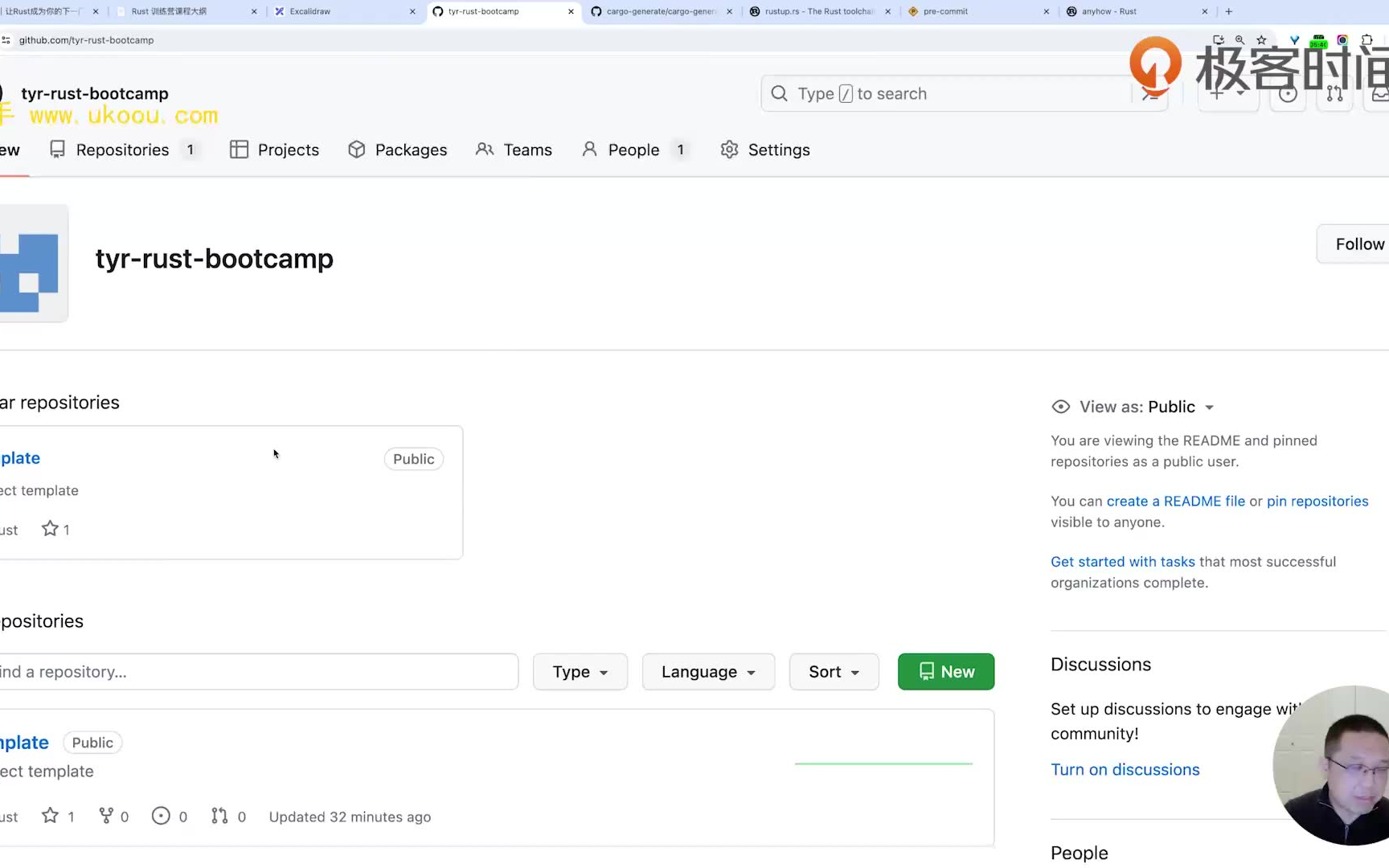Click the site info icon in address bar
Image resolution: width=1389 pixels, height=868 pixels.
click(6, 40)
